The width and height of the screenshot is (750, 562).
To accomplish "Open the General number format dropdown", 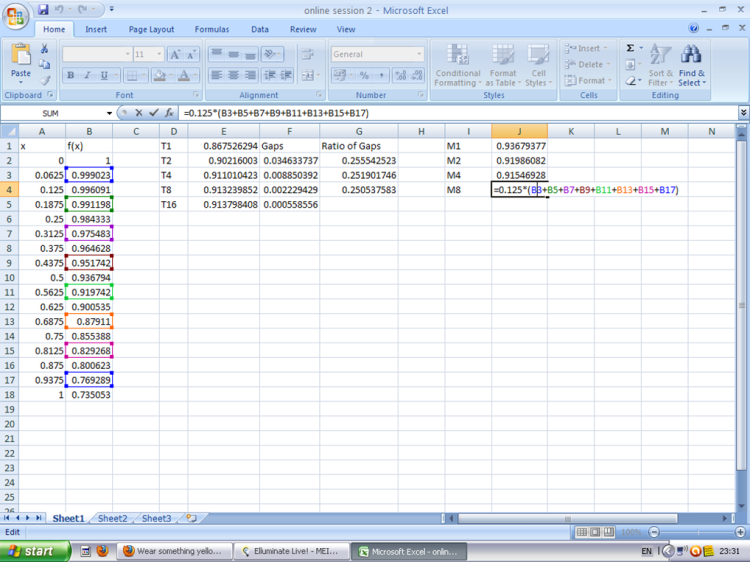I will point(419,54).
